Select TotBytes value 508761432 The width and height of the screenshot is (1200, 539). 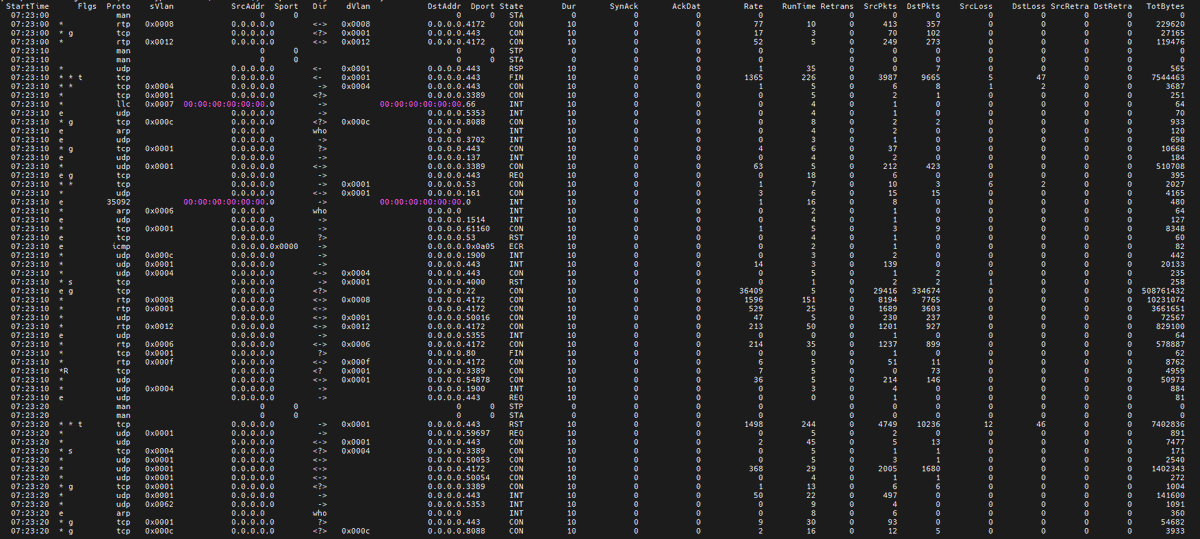(x=1164, y=290)
